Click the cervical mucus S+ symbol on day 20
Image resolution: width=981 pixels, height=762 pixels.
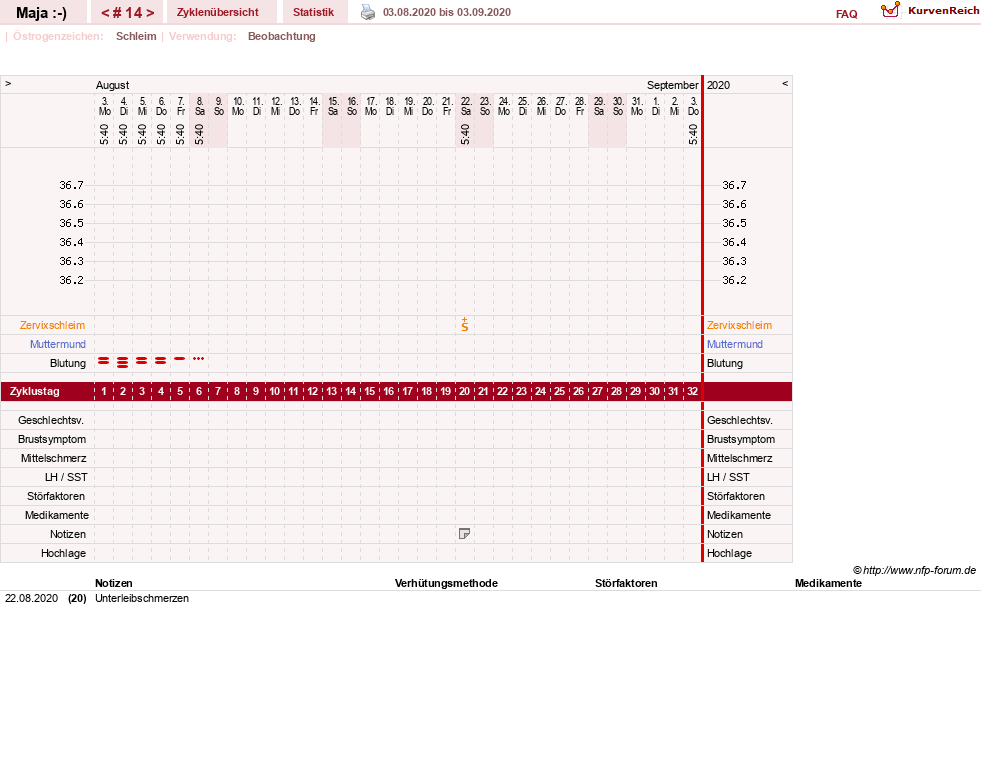[465, 324]
